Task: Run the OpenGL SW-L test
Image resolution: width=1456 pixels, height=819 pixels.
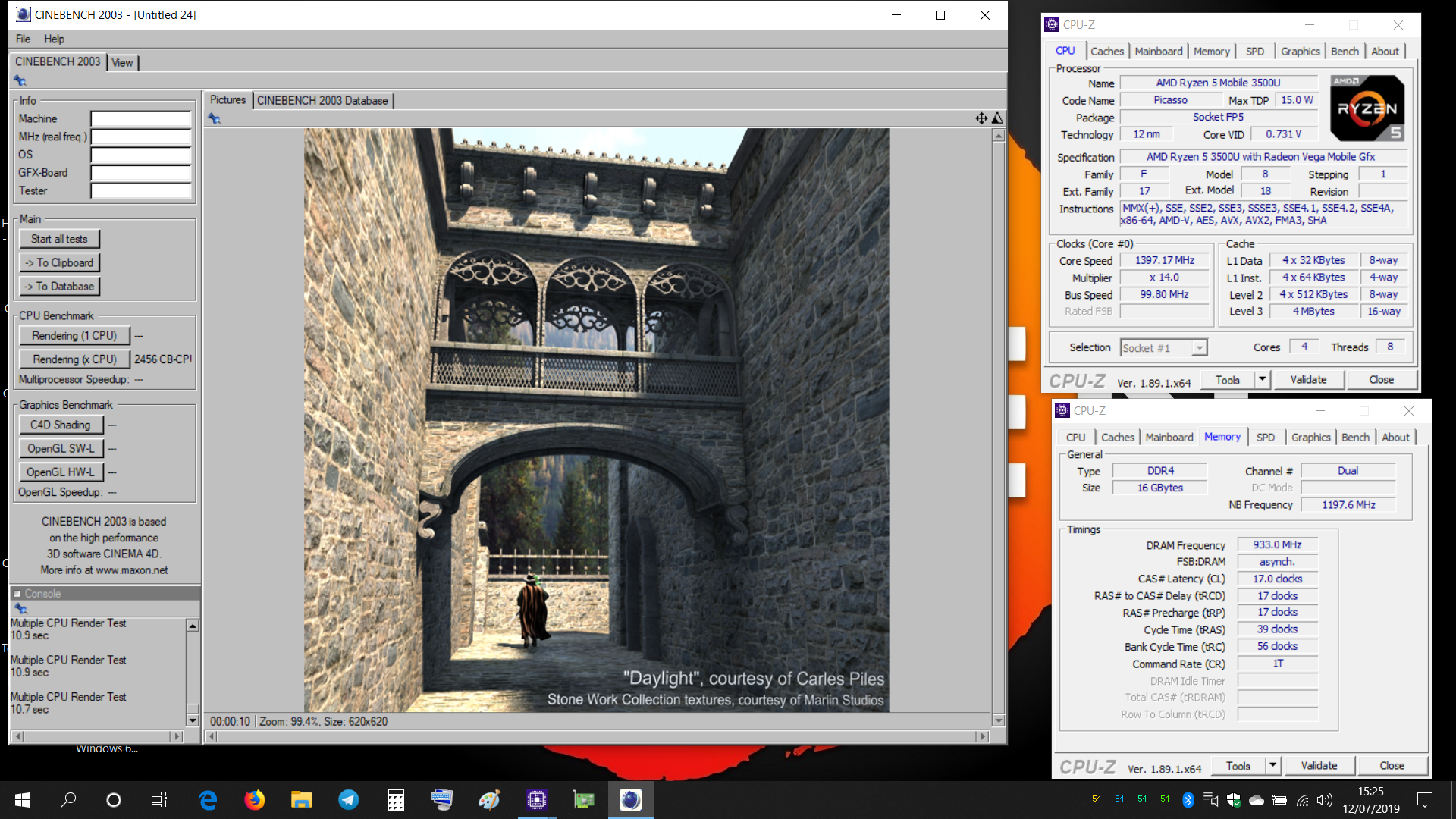Action: tap(60, 448)
